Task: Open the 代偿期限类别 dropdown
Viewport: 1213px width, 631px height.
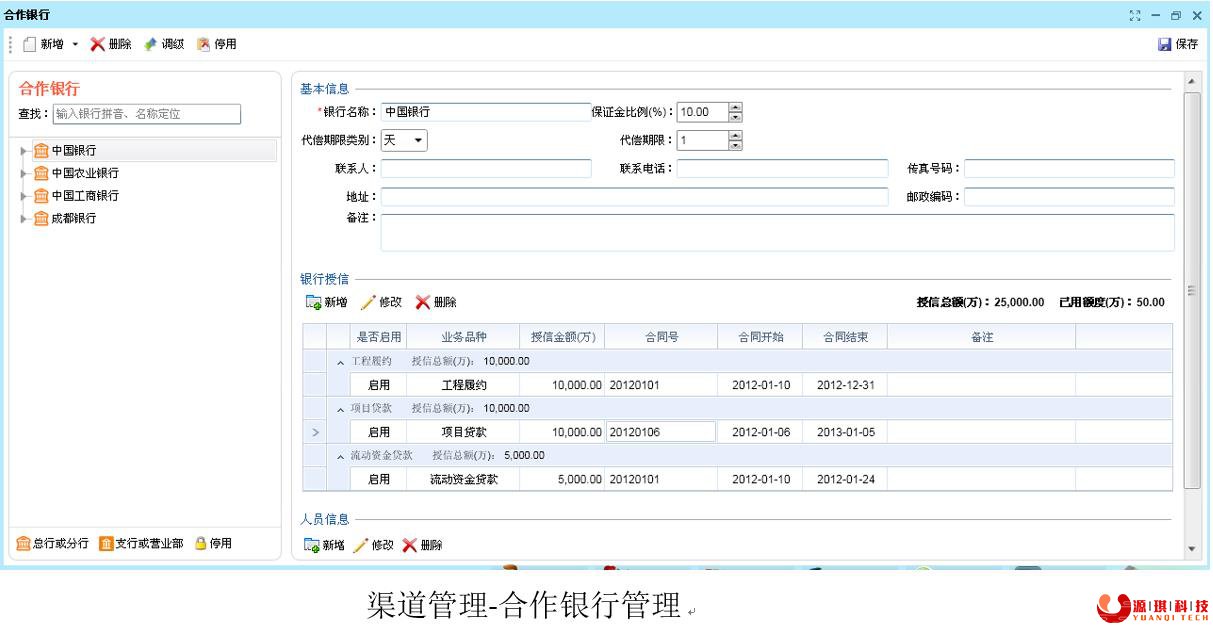Action: pyautogui.click(x=419, y=141)
